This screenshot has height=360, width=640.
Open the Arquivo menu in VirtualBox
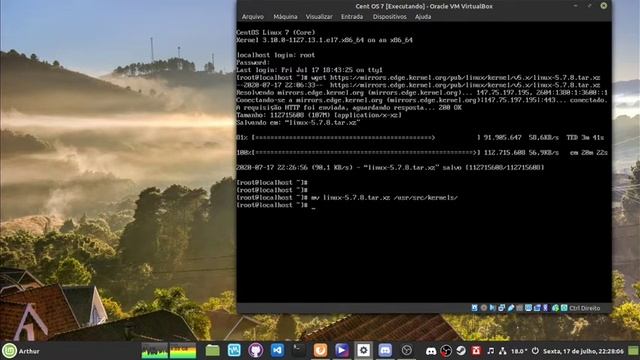coord(253,17)
